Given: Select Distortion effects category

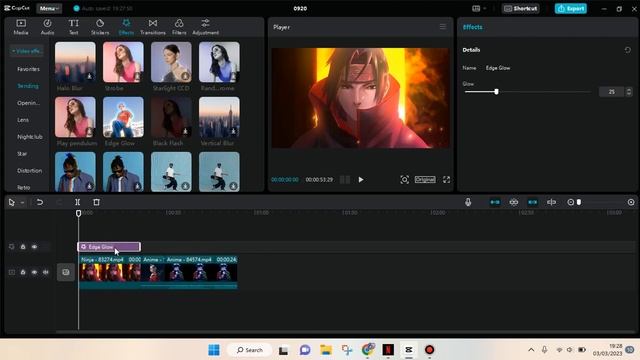Looking at the screenshot, I should coord(29,171).
